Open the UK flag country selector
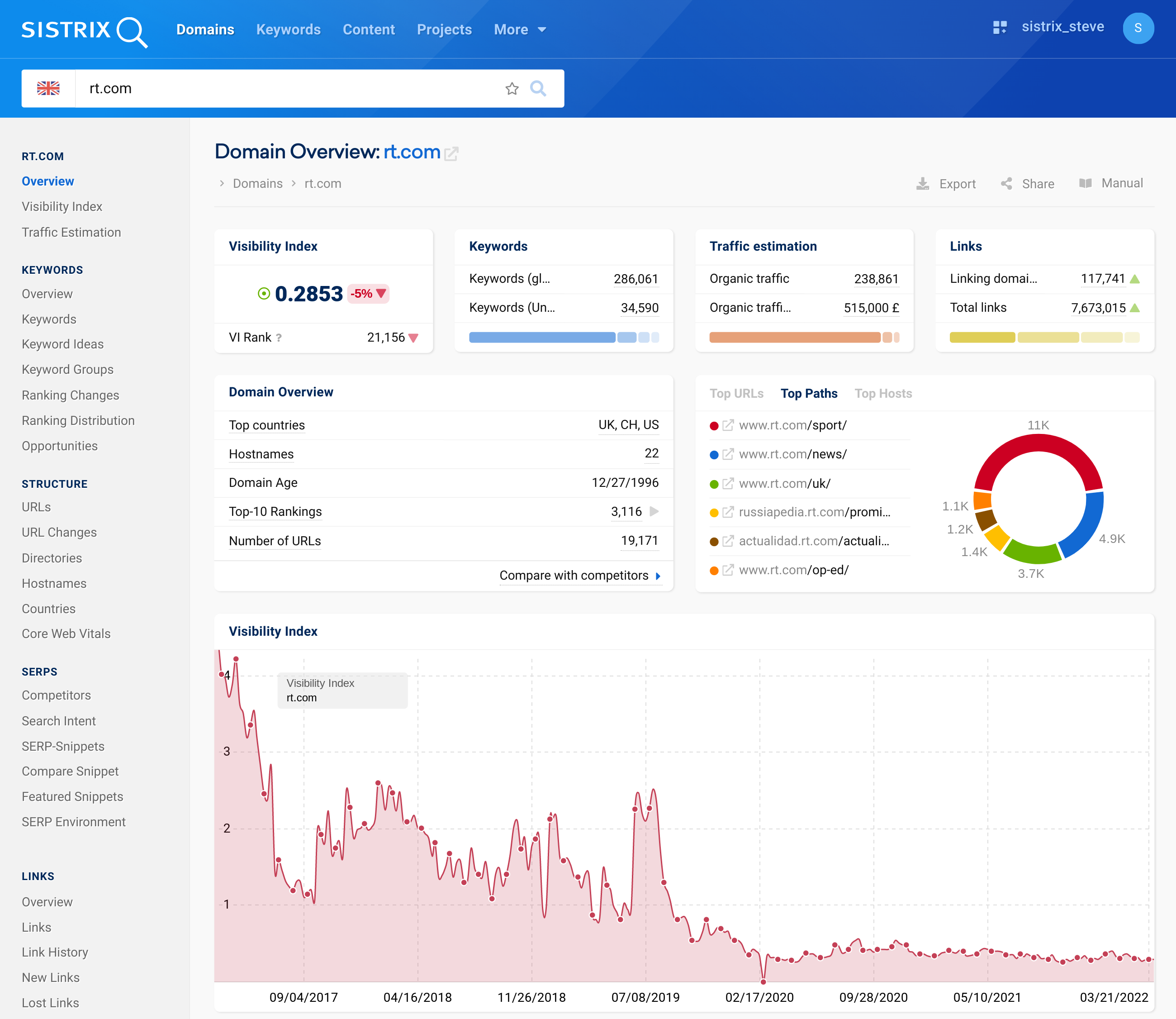This screenshot has width=1176, height=1019. coord(48,88)
